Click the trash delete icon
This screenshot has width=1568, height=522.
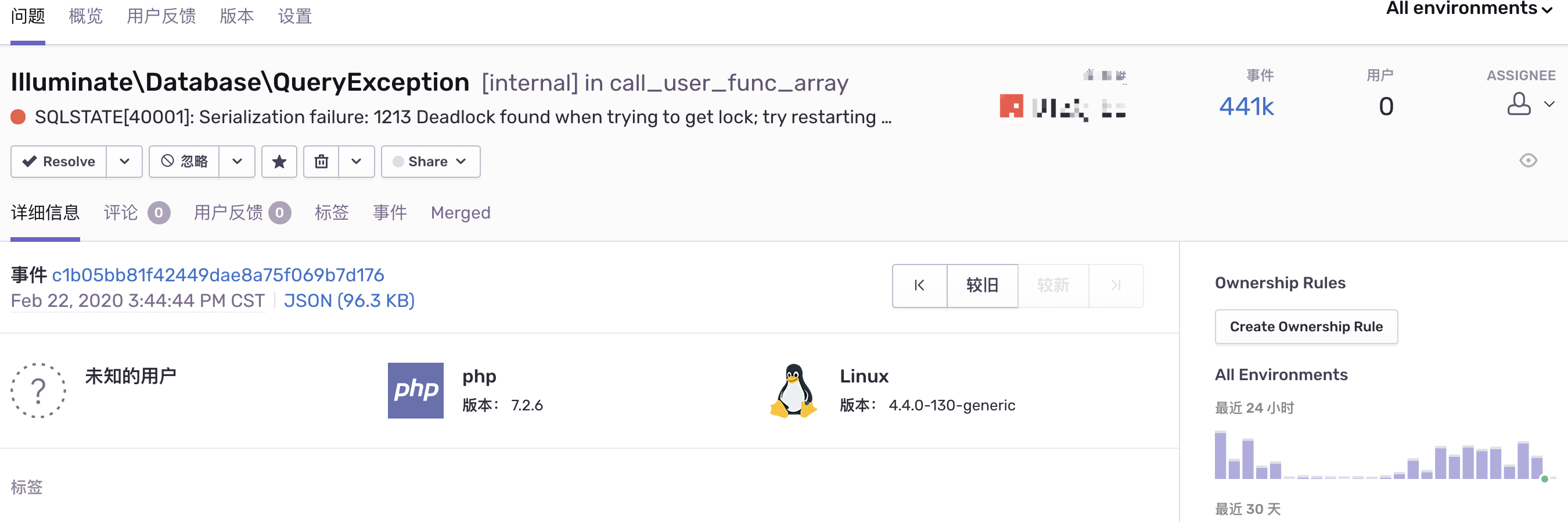[321, 162]
